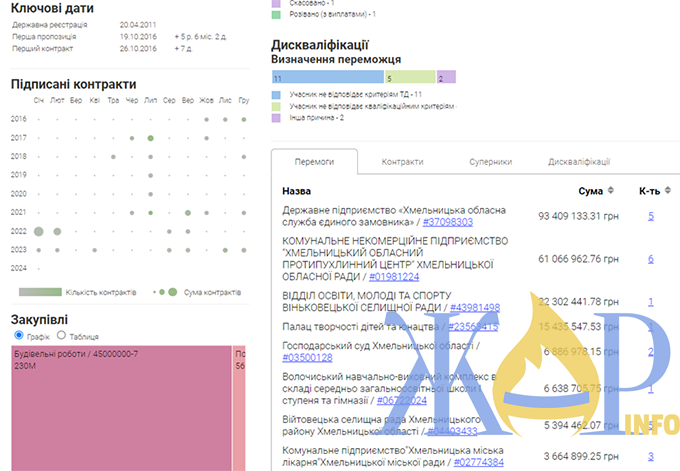Open customer link #02774384

pos(479,462)
